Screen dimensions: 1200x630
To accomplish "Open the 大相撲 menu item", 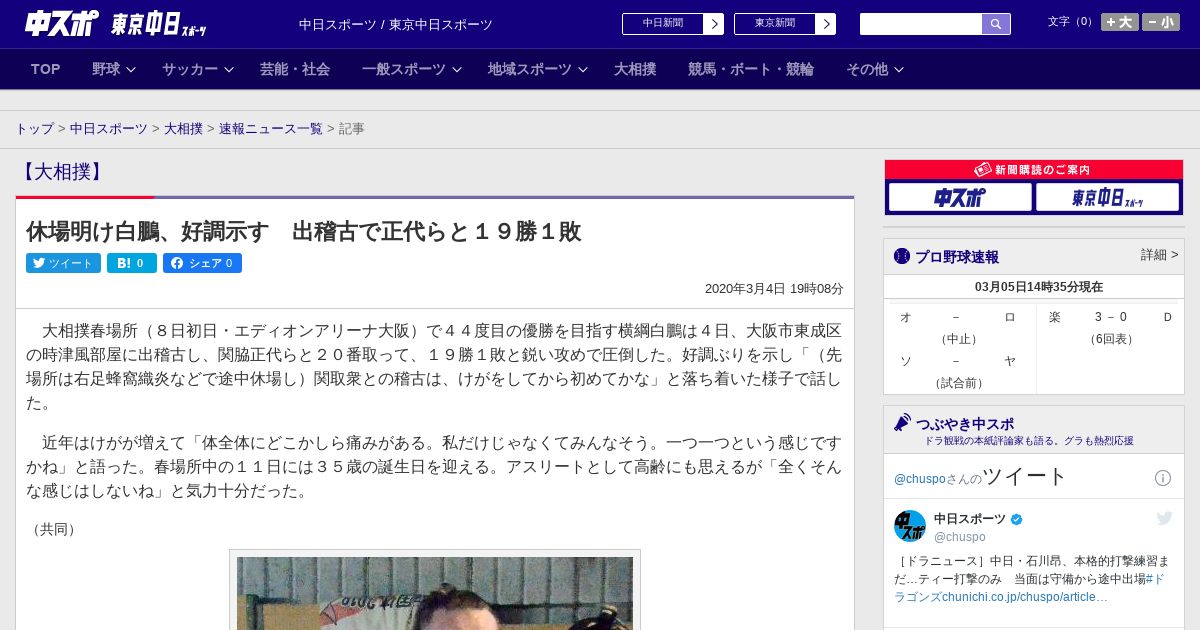I will 635,69.
